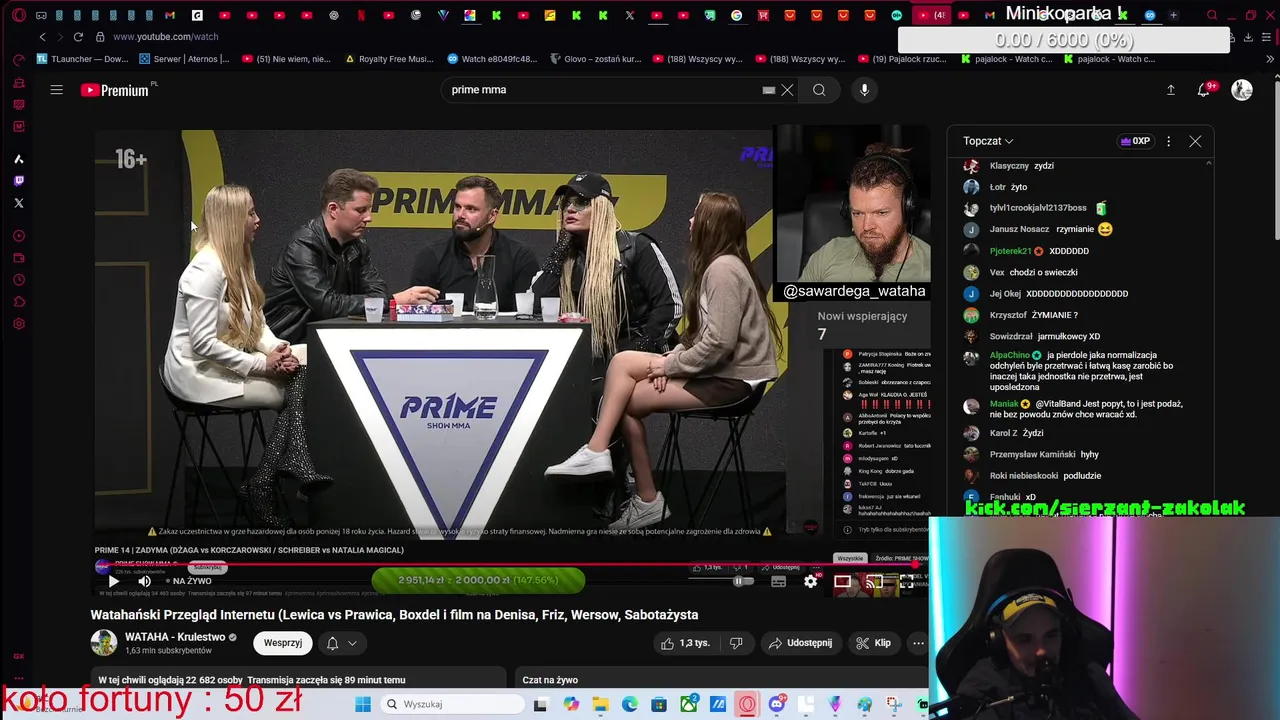Click the 0XP channel points badge

click(1135, 141)
